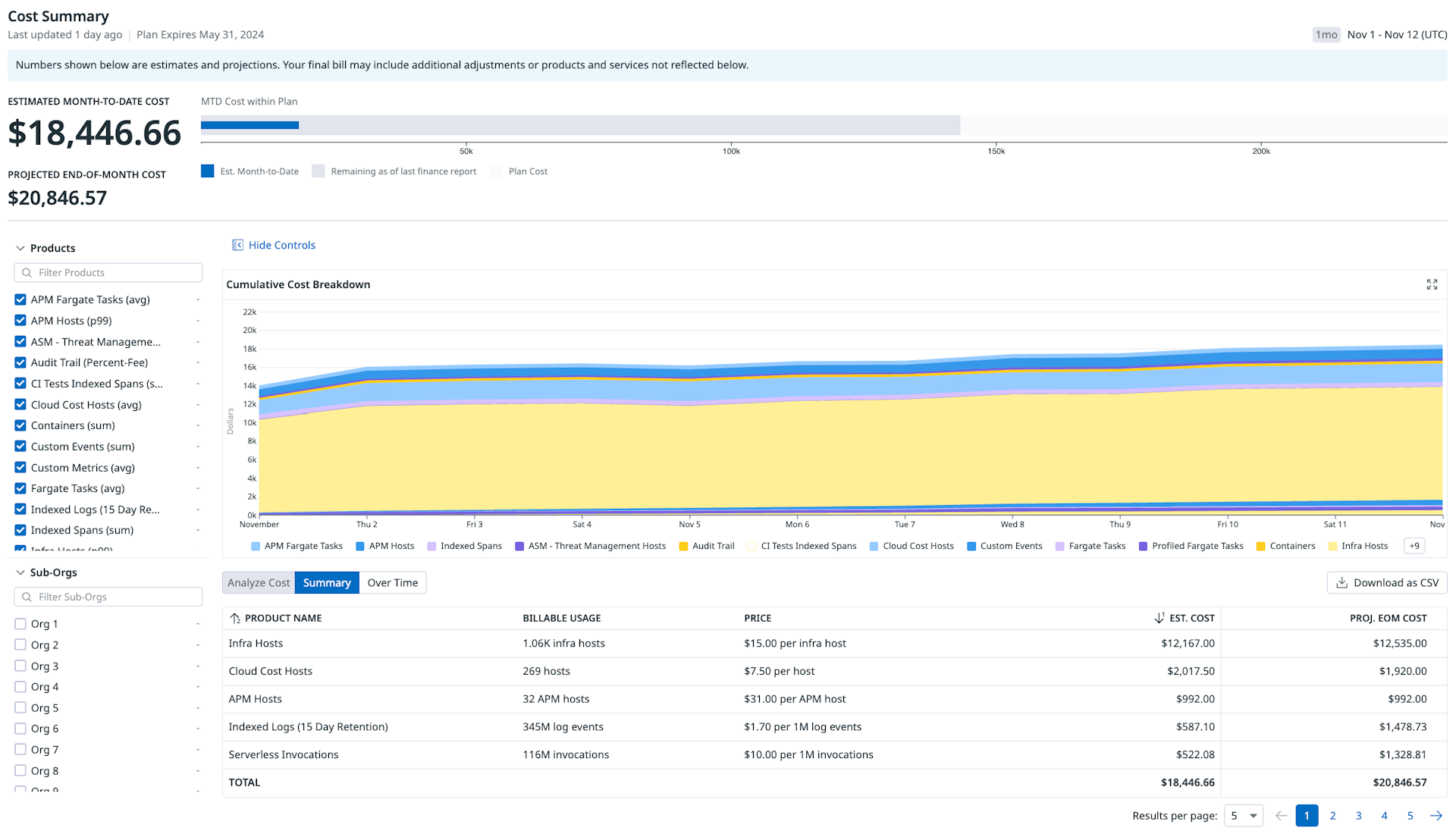The height and width of the screenshot is (834, 1456).
Task: Sort by Product Name arrow icon
Action: (235, 618)
